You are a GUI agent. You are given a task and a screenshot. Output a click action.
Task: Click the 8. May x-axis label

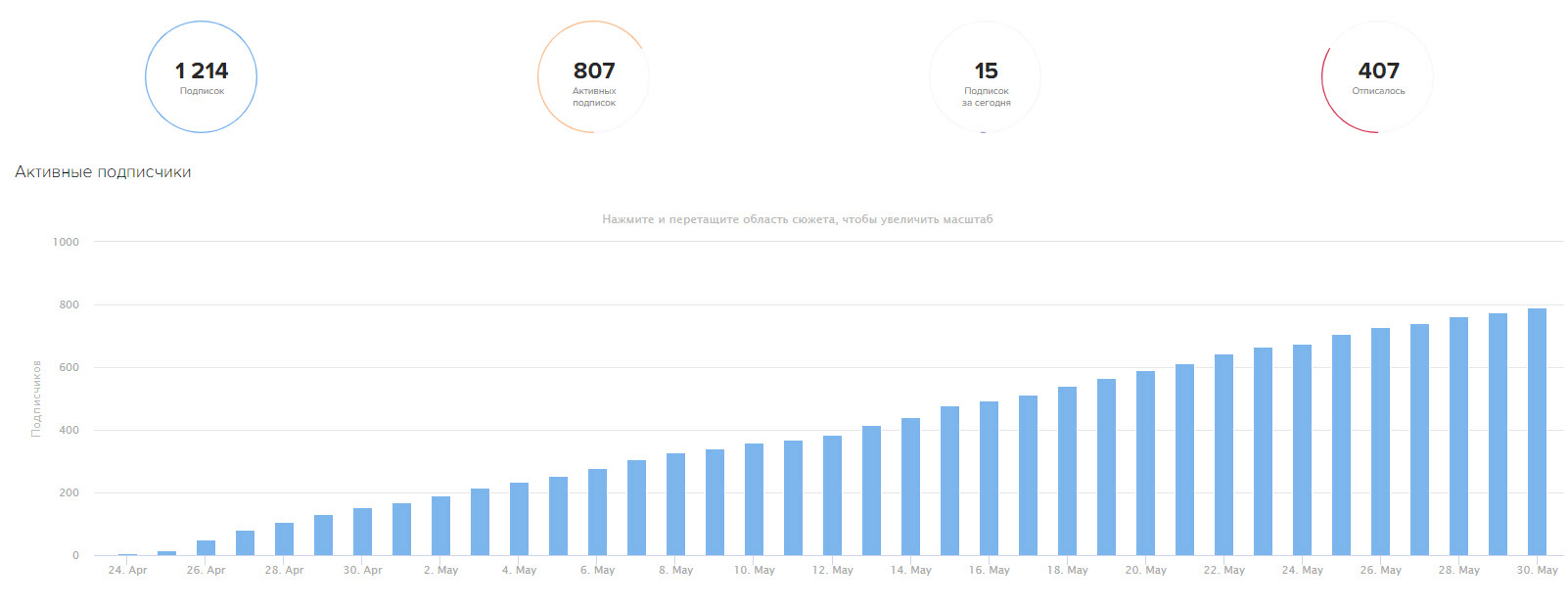[x=675, y=570]
